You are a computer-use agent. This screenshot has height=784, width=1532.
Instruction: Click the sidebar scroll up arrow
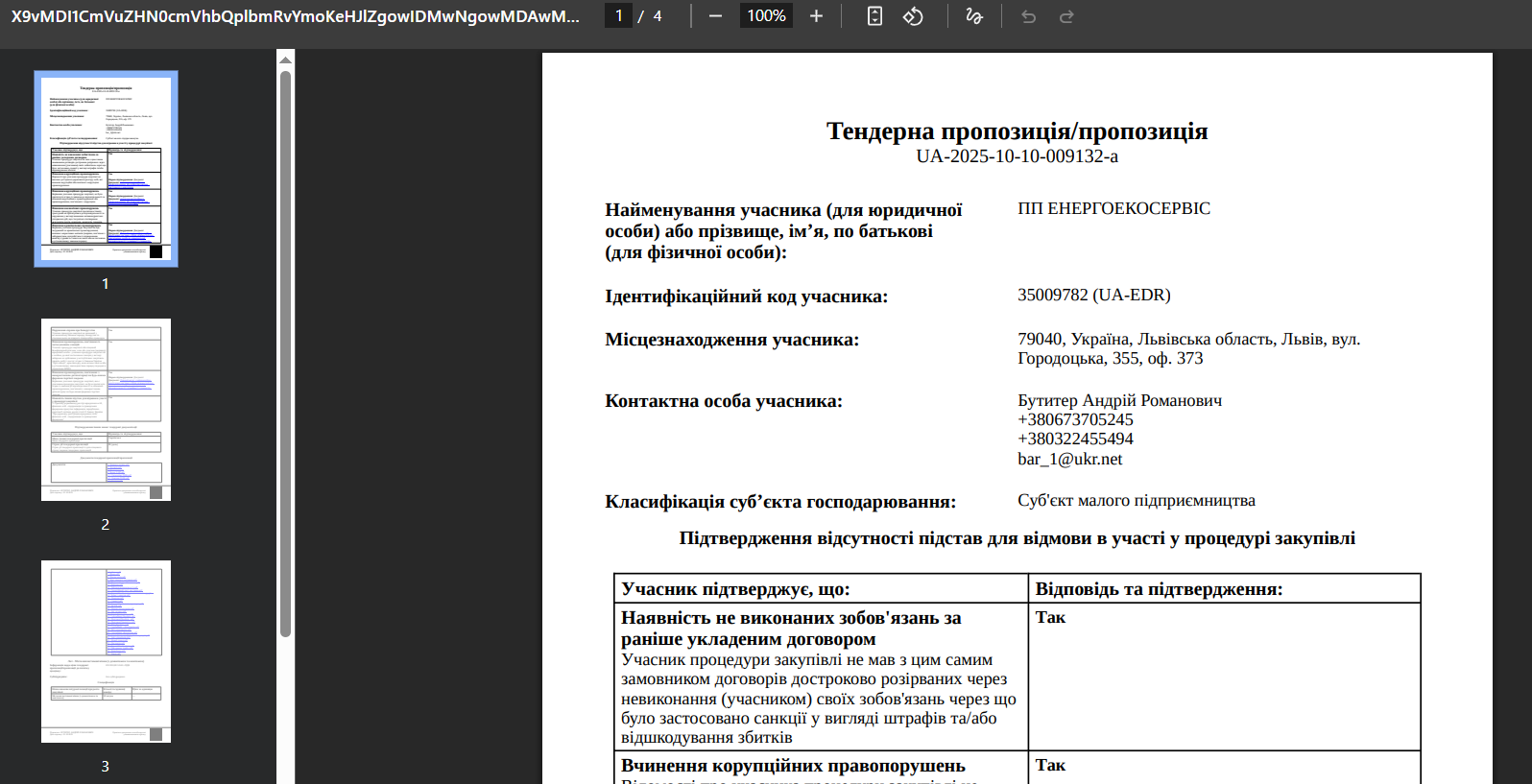click(285, 59)
